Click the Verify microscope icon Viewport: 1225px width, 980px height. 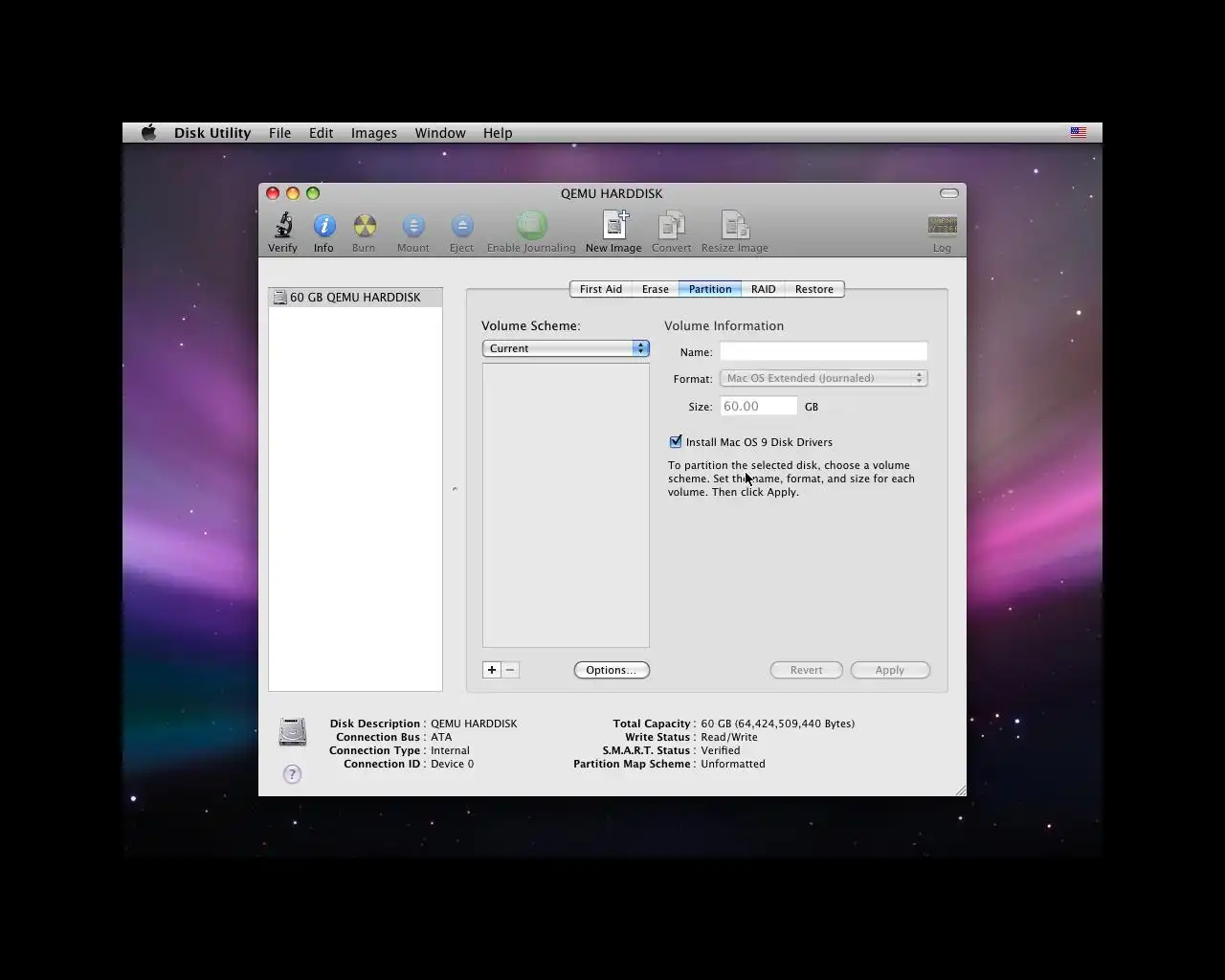(282, 226)
